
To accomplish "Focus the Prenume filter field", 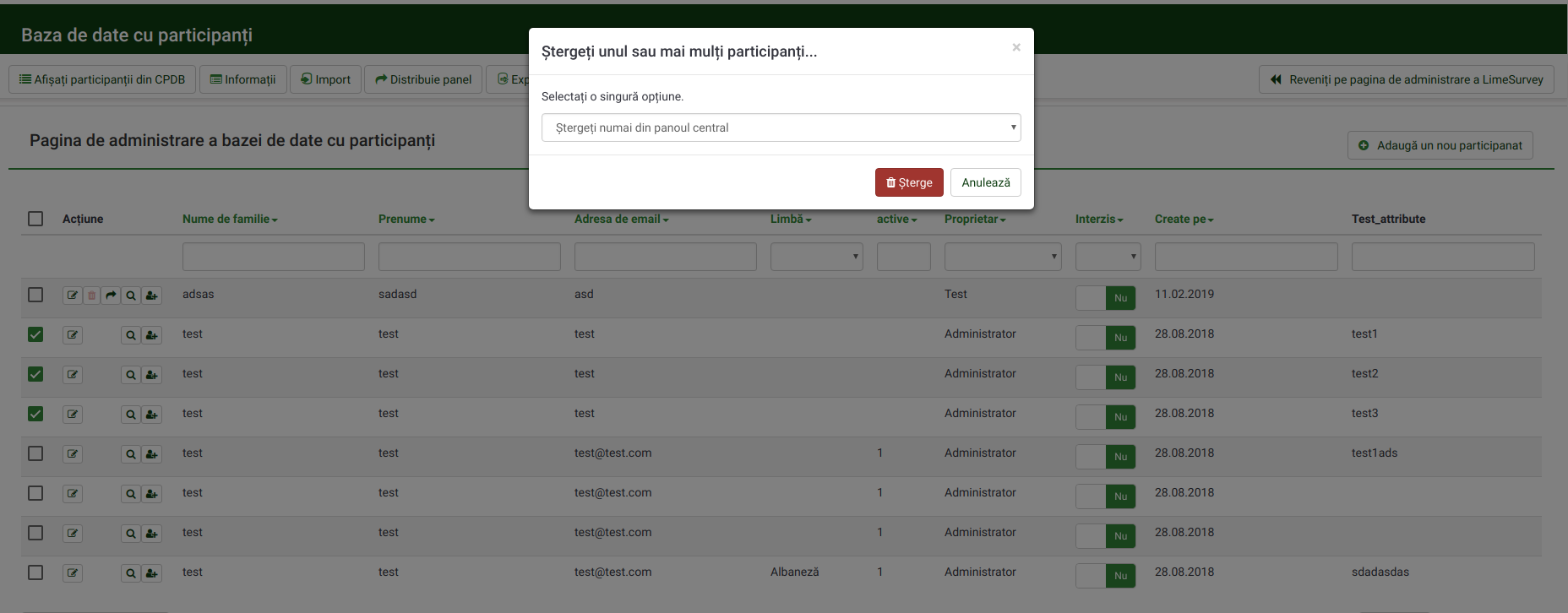I will 470,257.
